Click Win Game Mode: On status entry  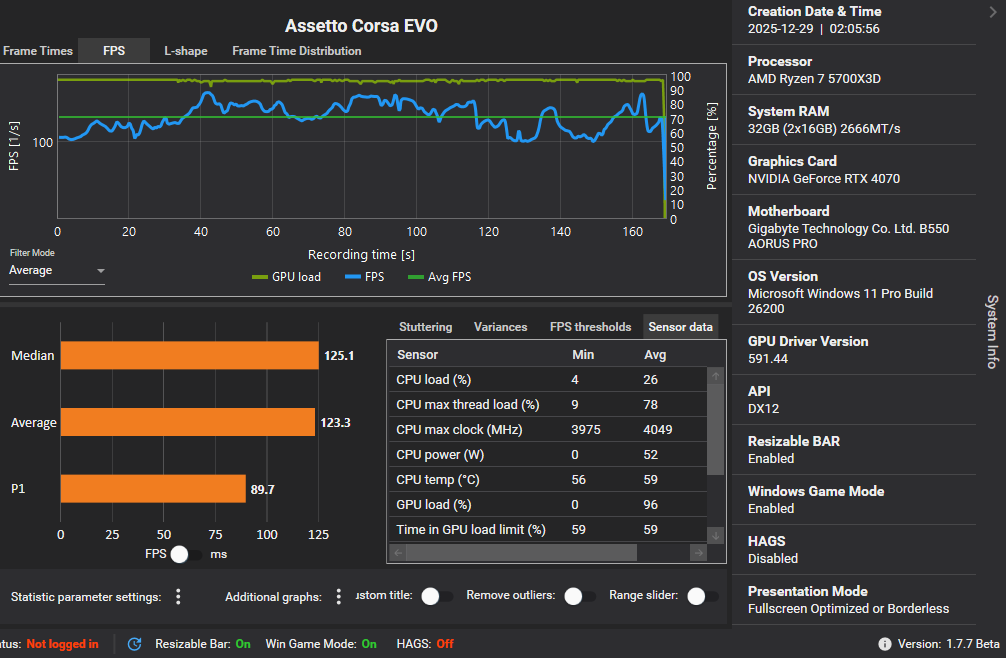tap(321, 644)
